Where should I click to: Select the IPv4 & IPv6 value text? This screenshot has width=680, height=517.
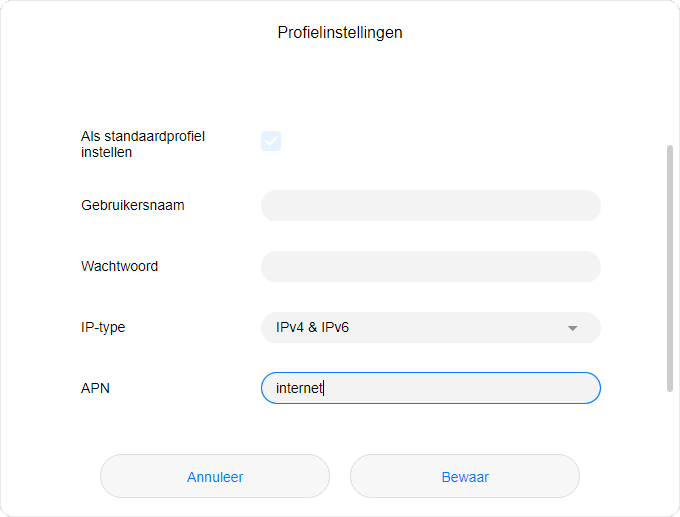312,328
